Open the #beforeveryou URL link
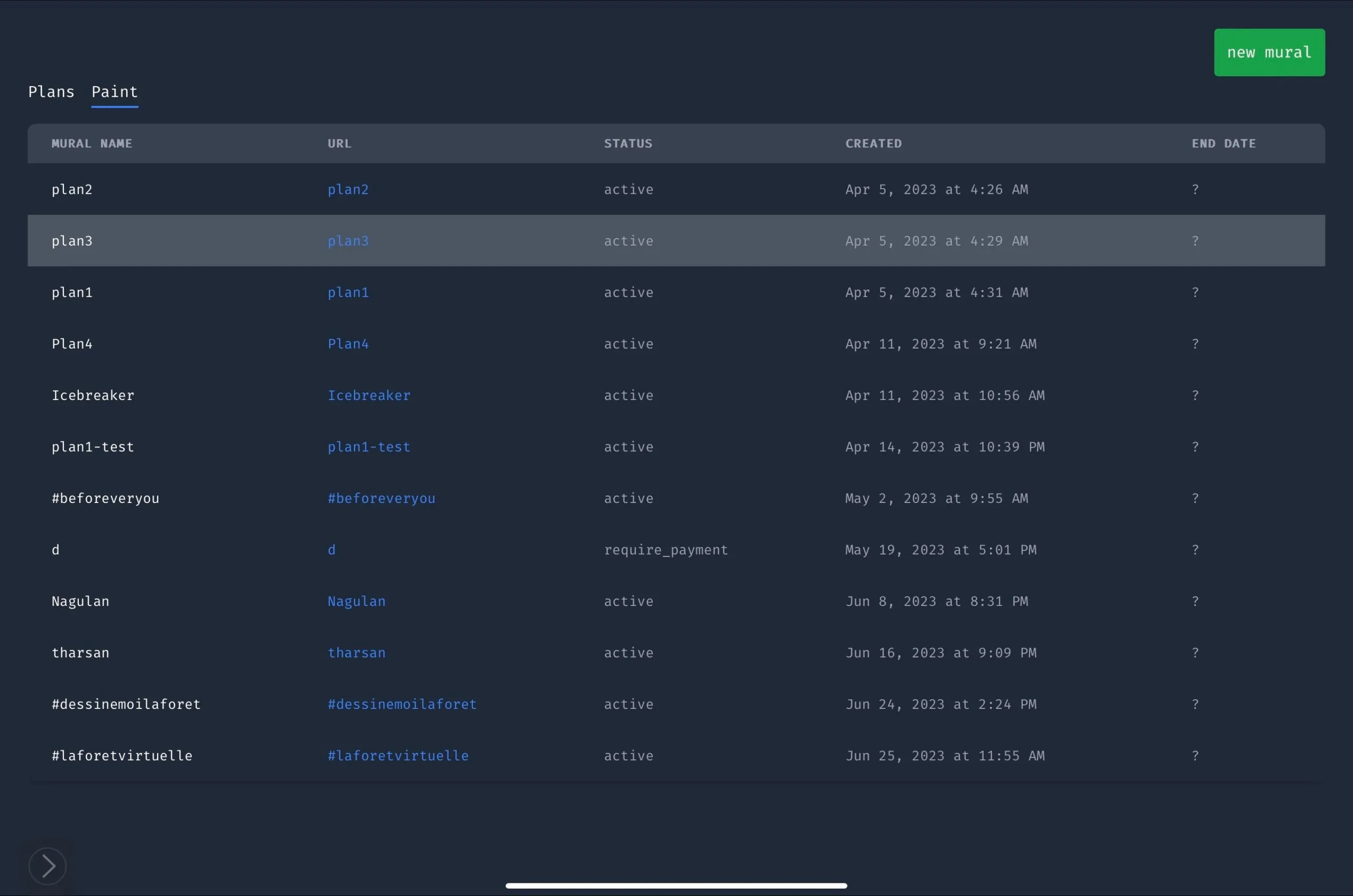This screenshot has width=1353, height=896. (x=381, y=498)
